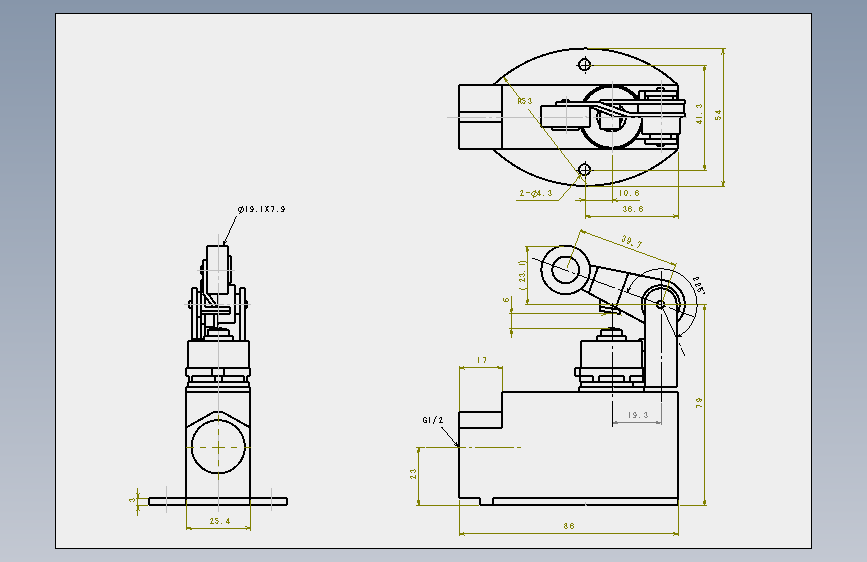867x562 pixels.
Task: Select the 39.7 lever length dimension
Action: (x=631, y=242)
